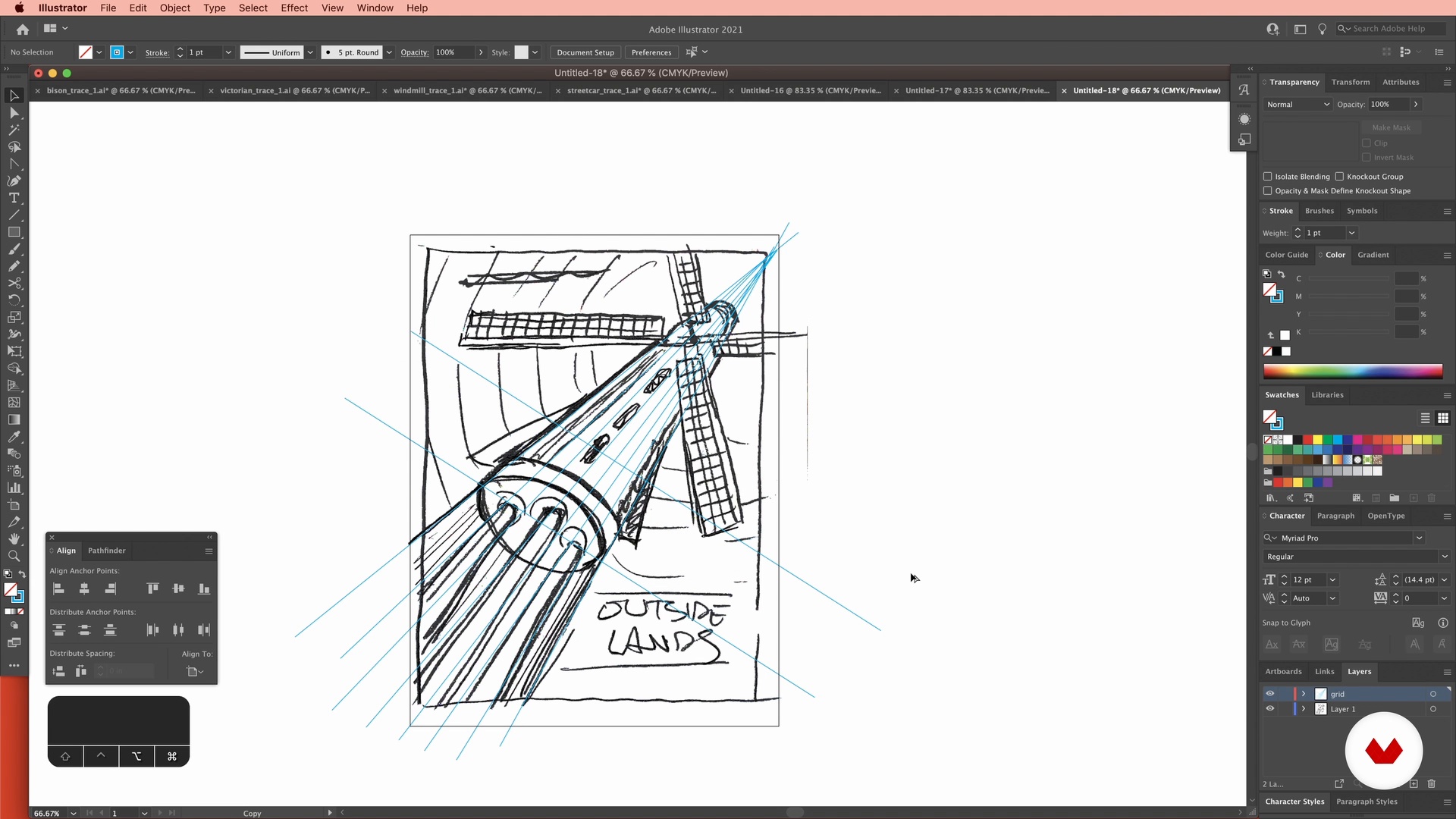This screenshot has height=819, width=1456.
Task: Enable Opacity & Mask Define Knockout Shape
Action: click(x=1268, y=191)
